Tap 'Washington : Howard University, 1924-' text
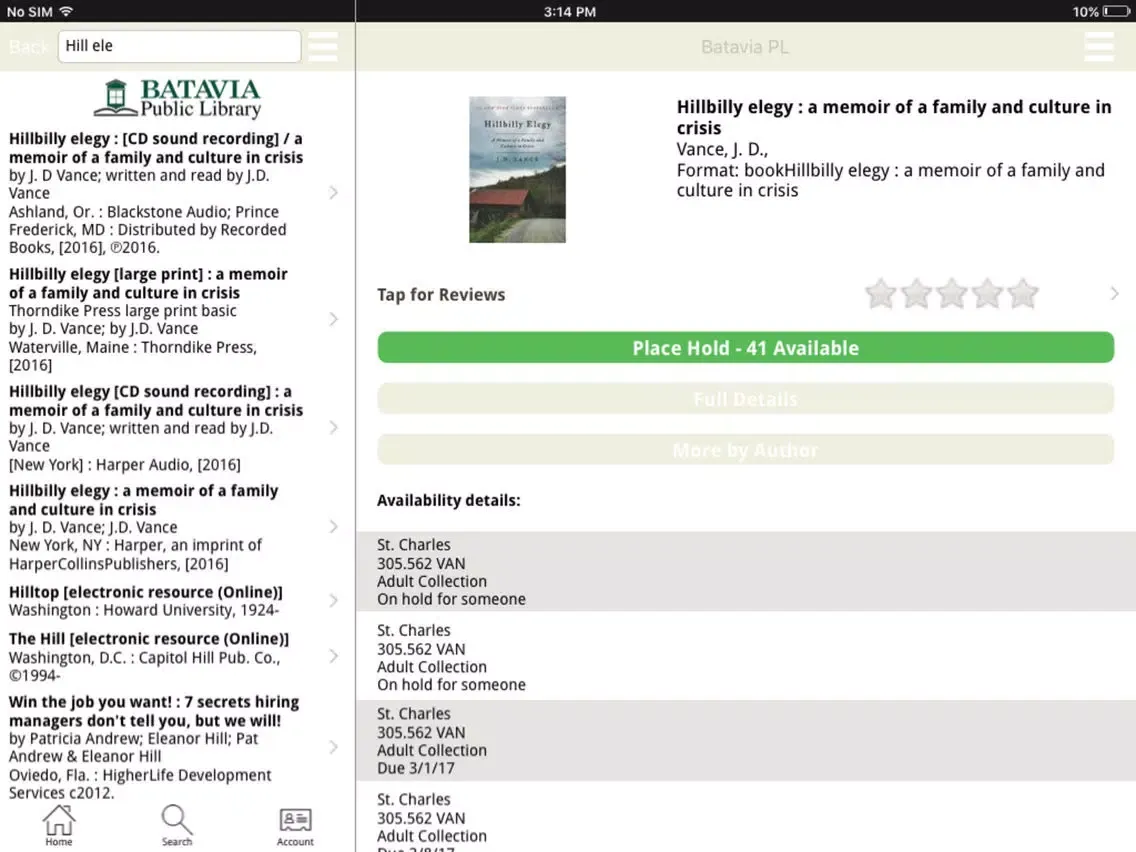1136x852 pixels. [x=143, y=610]
